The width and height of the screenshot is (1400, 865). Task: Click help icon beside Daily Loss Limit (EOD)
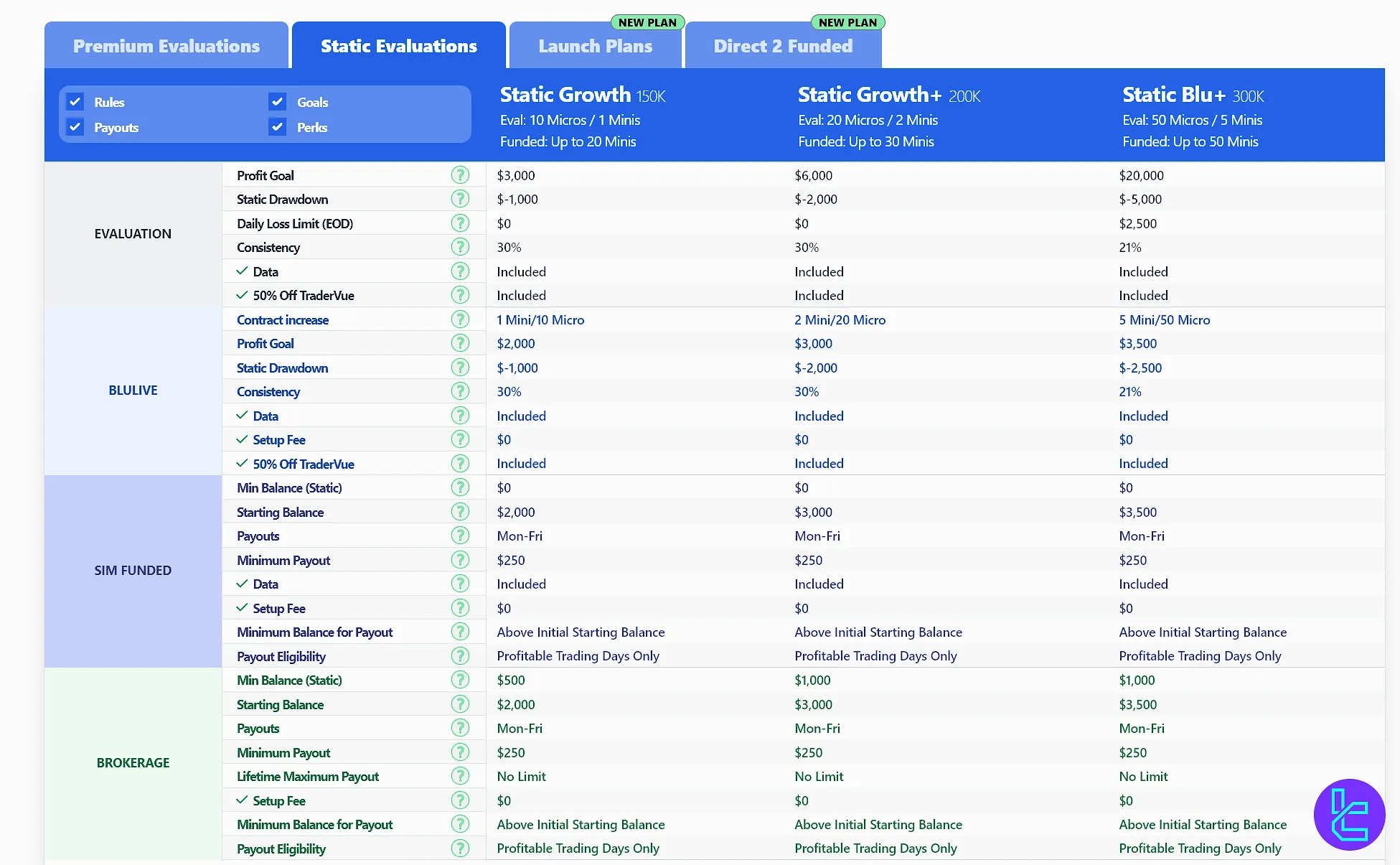(460, 223)
